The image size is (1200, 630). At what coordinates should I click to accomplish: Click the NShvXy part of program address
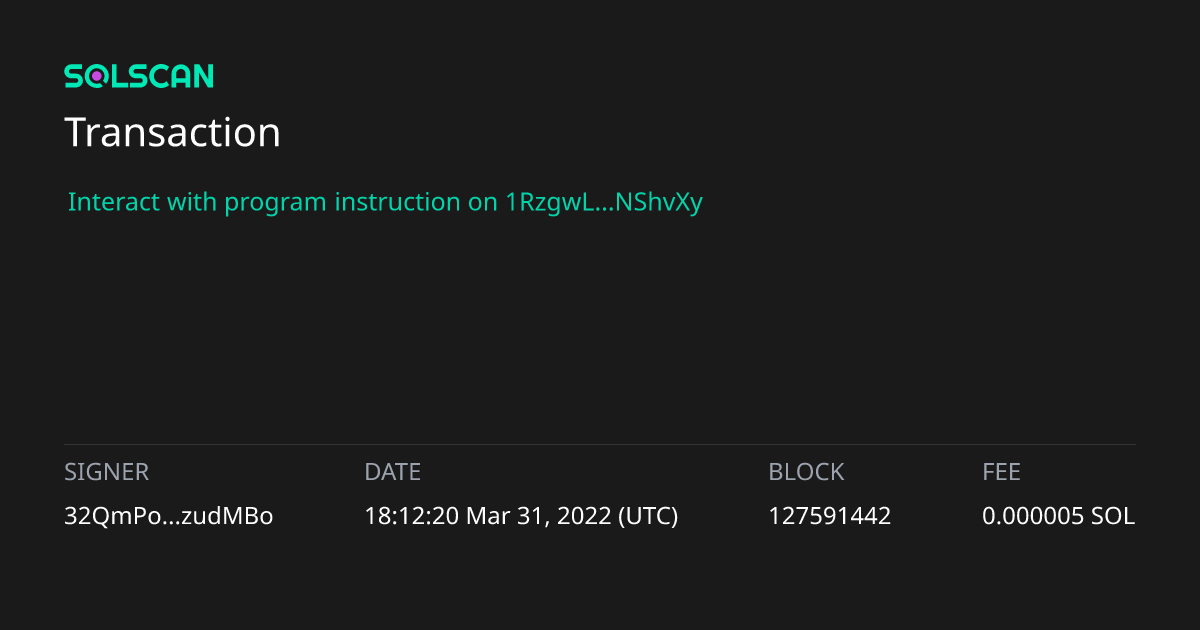point(660,202)
